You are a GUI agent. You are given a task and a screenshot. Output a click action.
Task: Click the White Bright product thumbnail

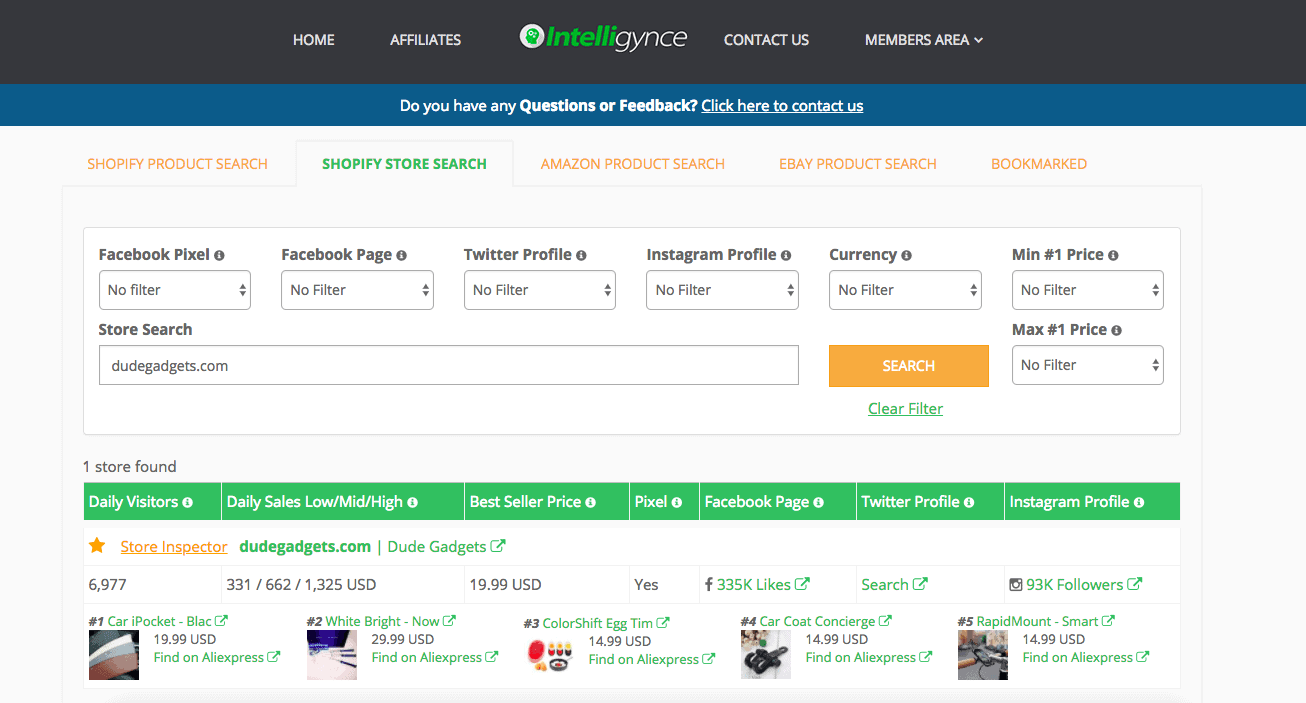332,655
